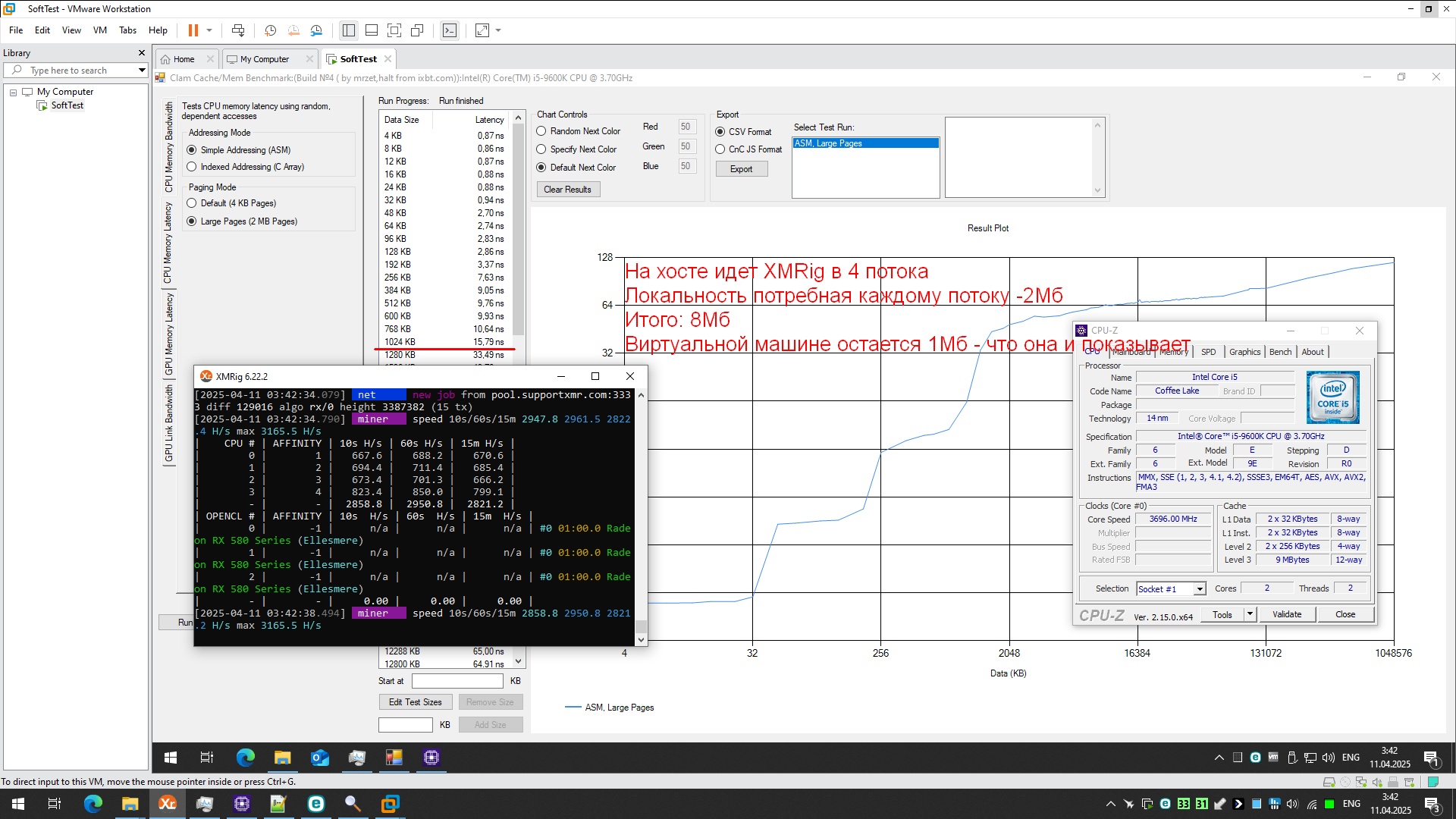Switch to the My Computer tab

[264, 59]
